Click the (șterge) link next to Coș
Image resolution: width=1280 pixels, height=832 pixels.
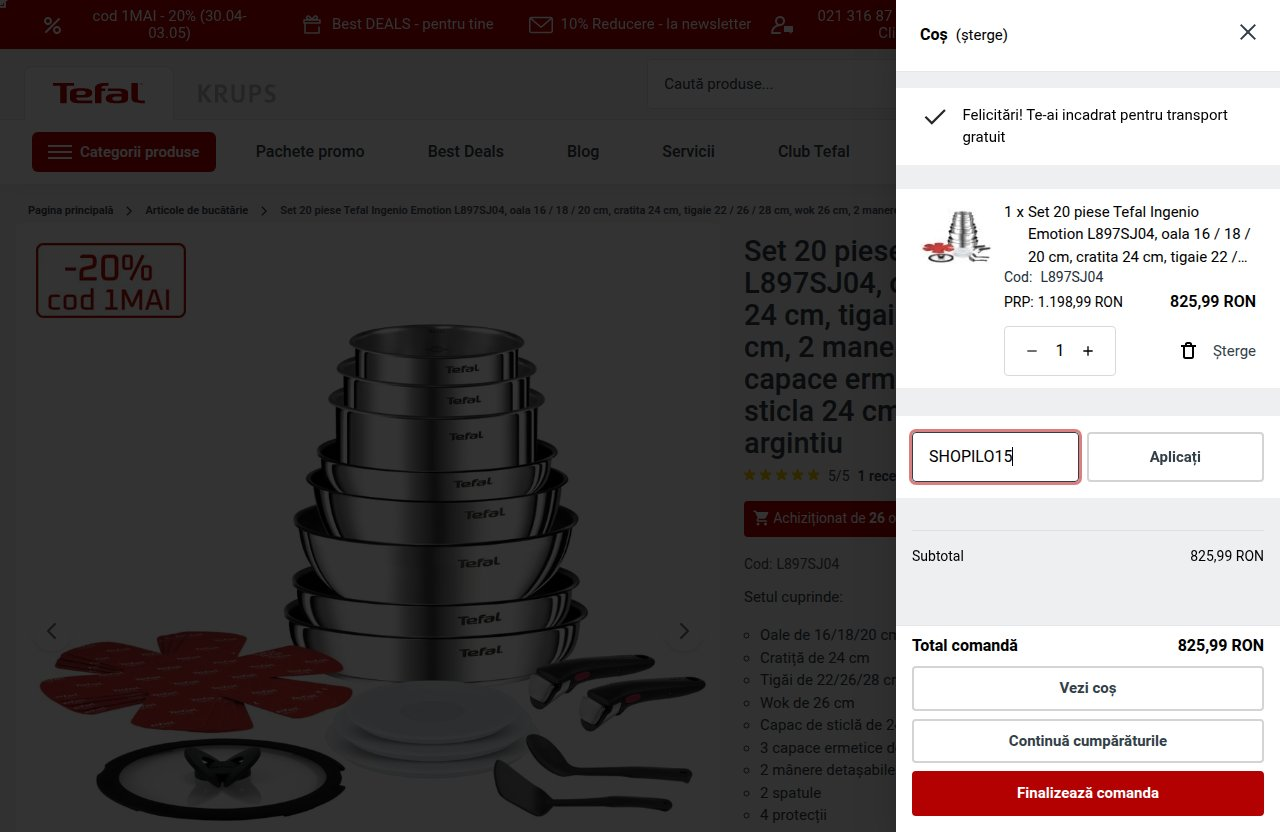pos(981,35)
